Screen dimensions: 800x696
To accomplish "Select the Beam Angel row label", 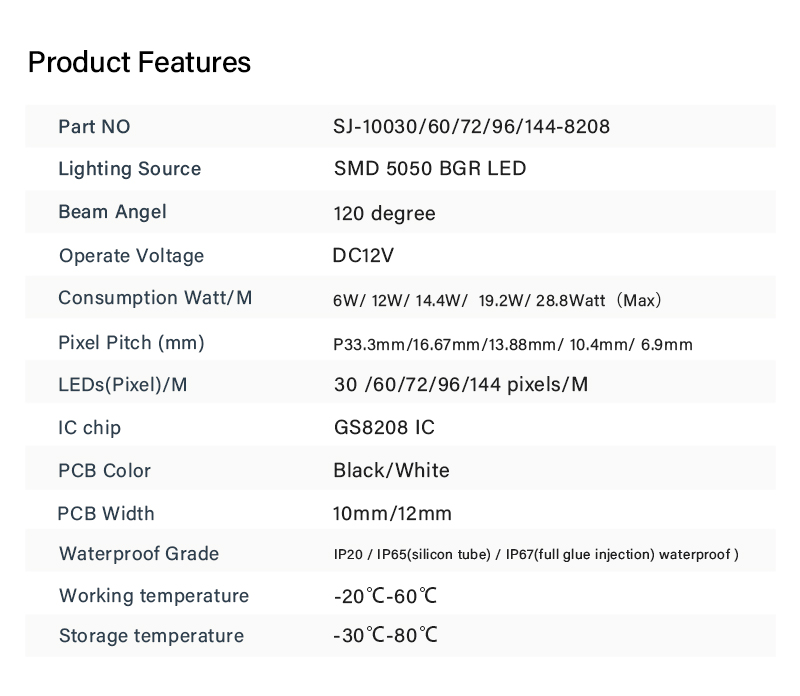I will click(112, 212).
